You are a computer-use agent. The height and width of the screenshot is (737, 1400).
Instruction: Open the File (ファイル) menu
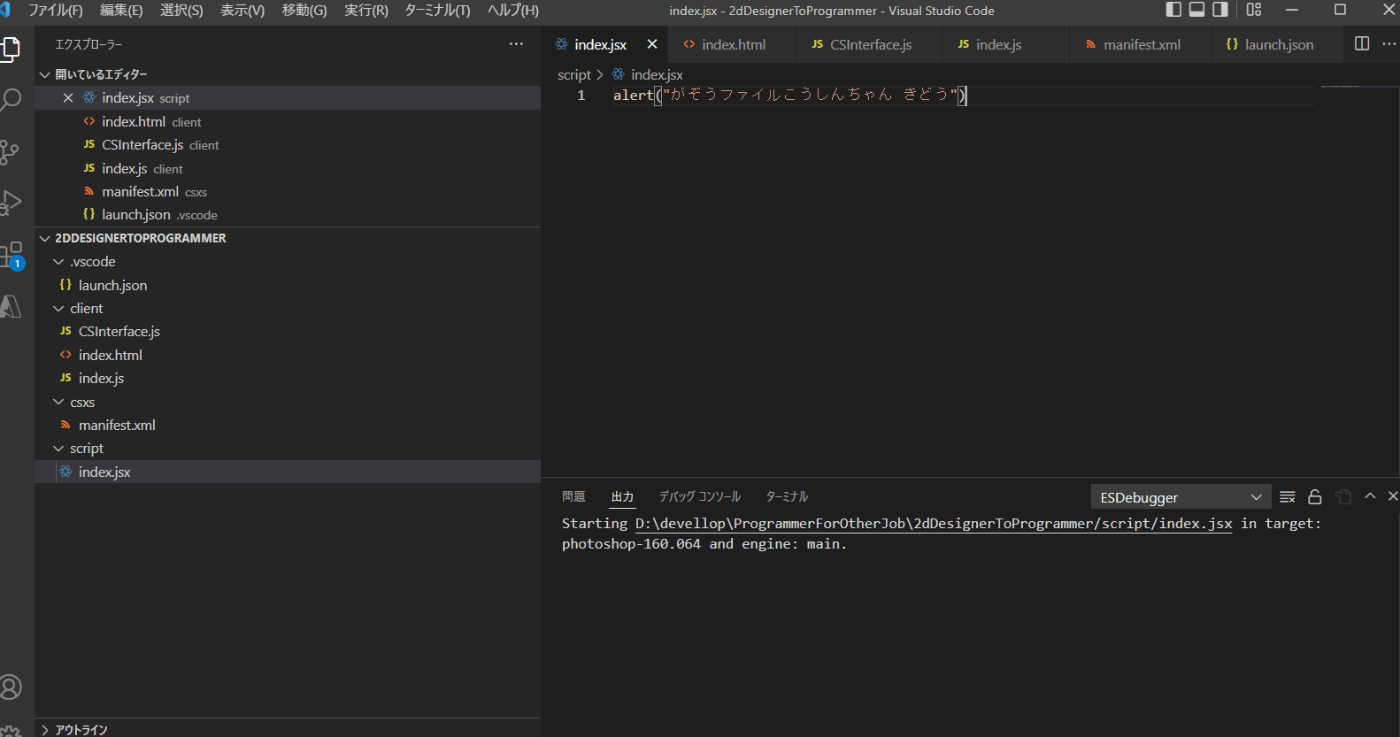(x=55, y=10)
